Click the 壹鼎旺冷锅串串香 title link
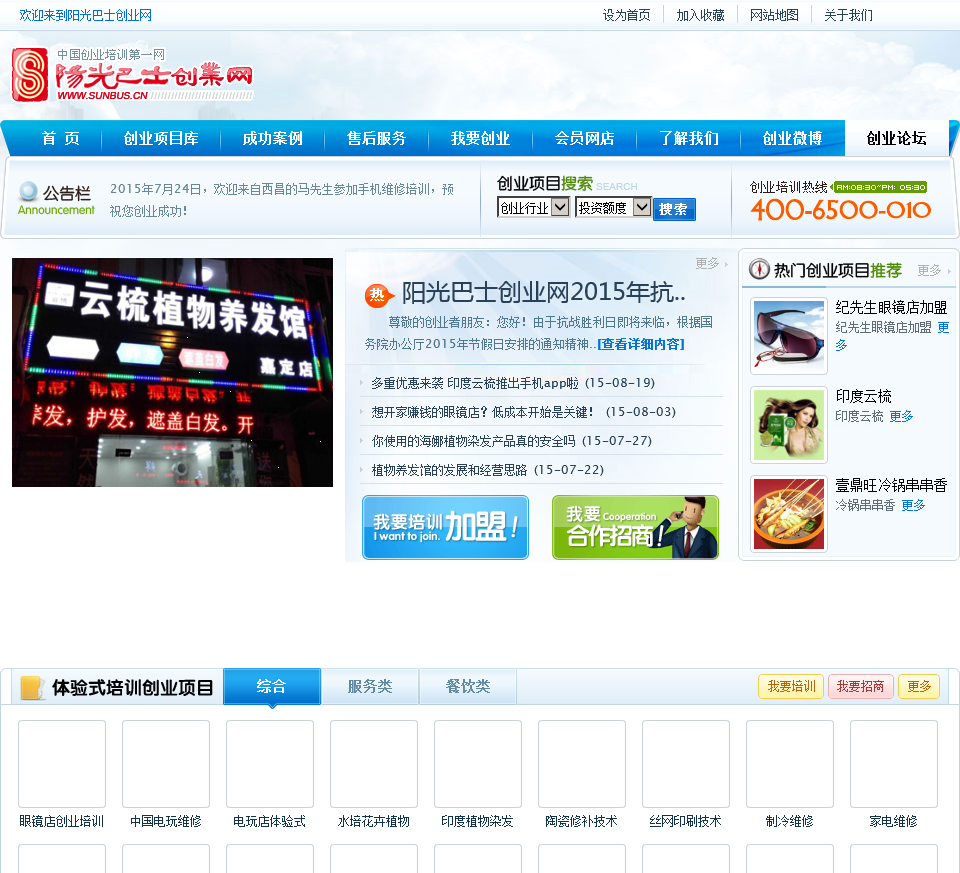 [891, 485]
